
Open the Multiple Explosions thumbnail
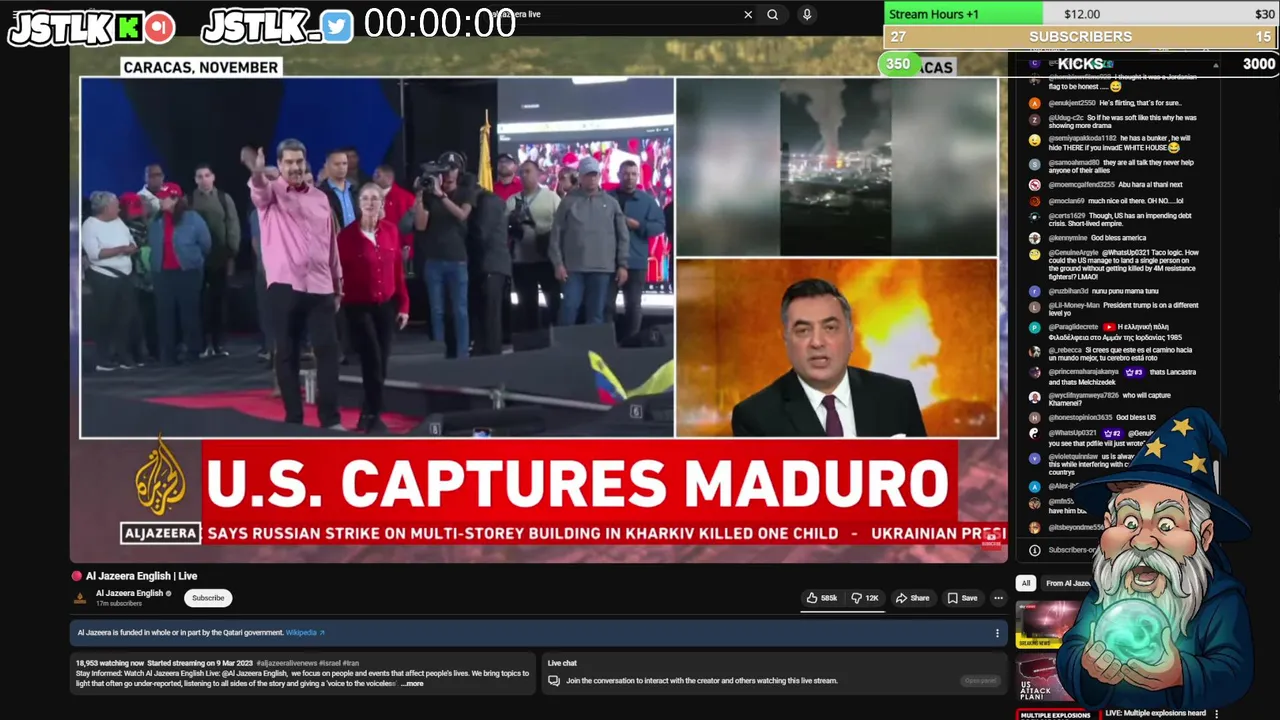click(1056, 714)
